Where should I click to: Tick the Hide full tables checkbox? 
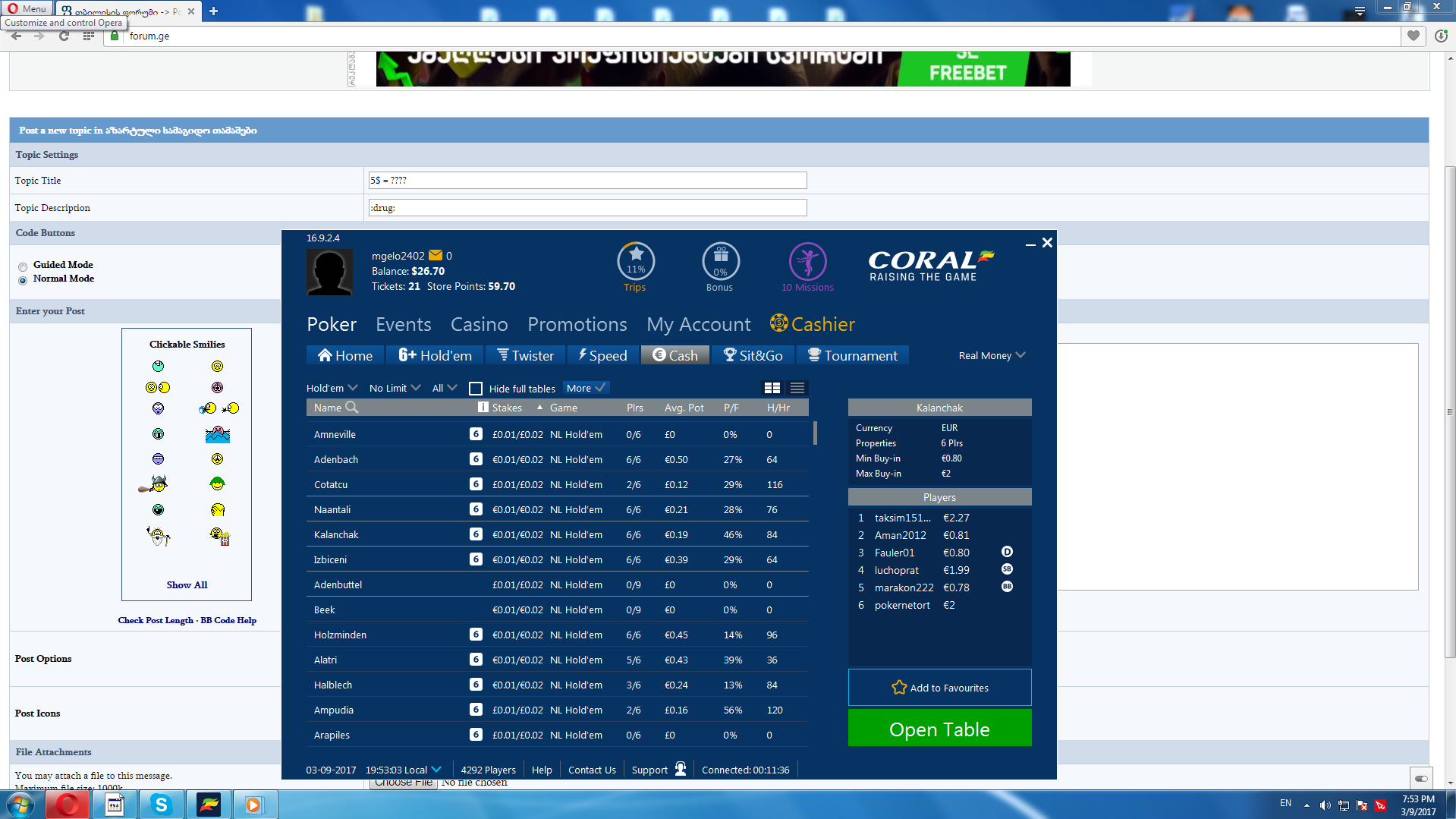click(x=476, y=389)
